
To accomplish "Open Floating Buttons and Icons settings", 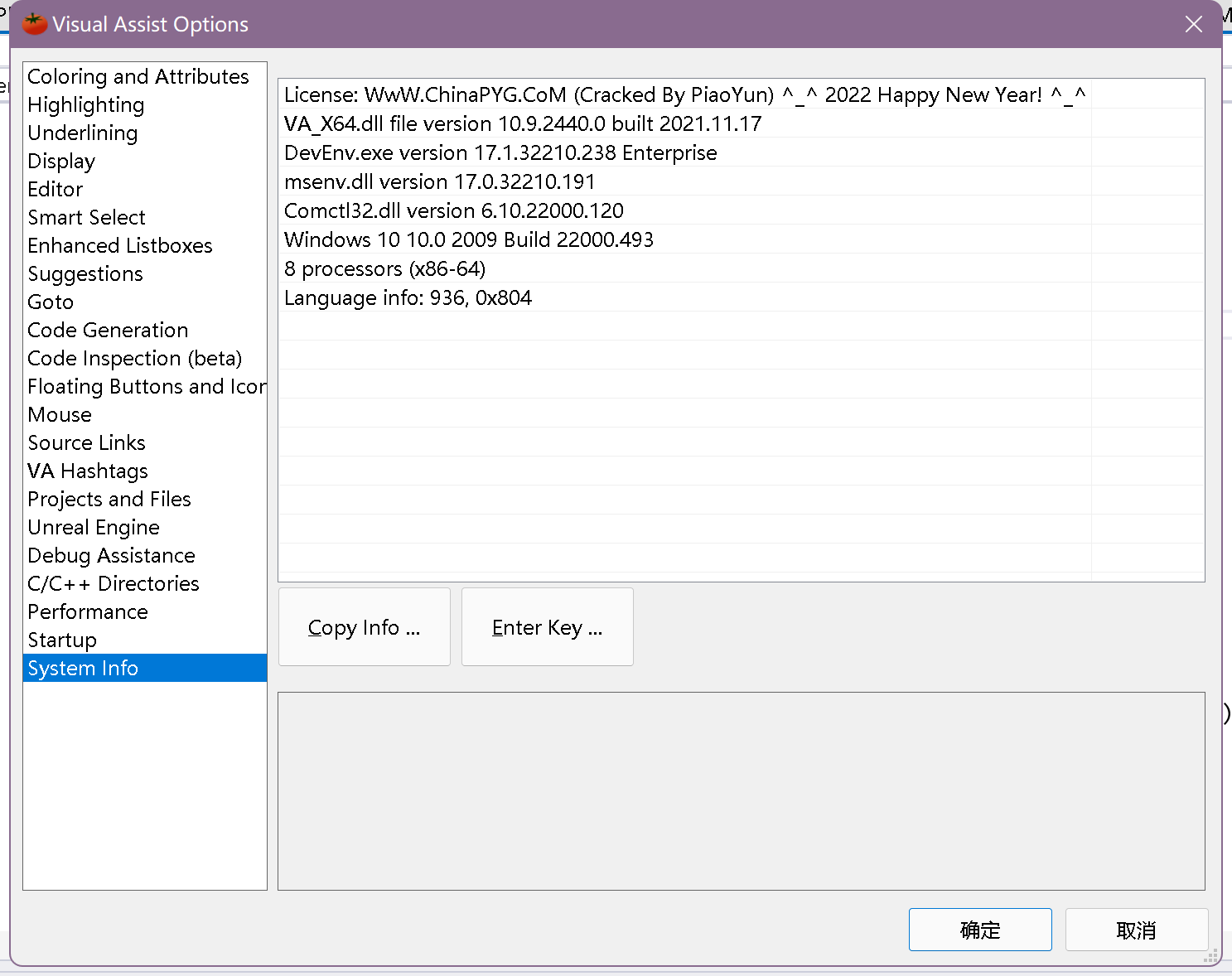I will pyautogui.click(x=147, y=386).
